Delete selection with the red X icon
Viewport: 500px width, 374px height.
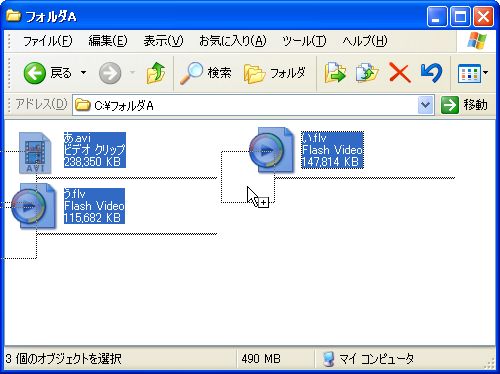(x=399, y=73)
